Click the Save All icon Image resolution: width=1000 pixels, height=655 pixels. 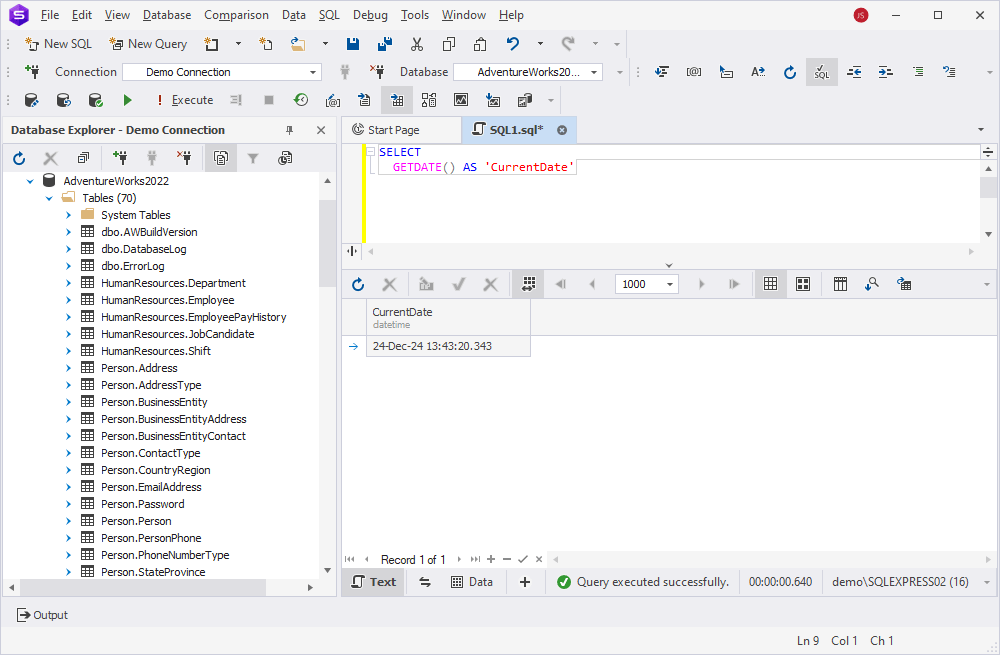click(x=385, y=43)
